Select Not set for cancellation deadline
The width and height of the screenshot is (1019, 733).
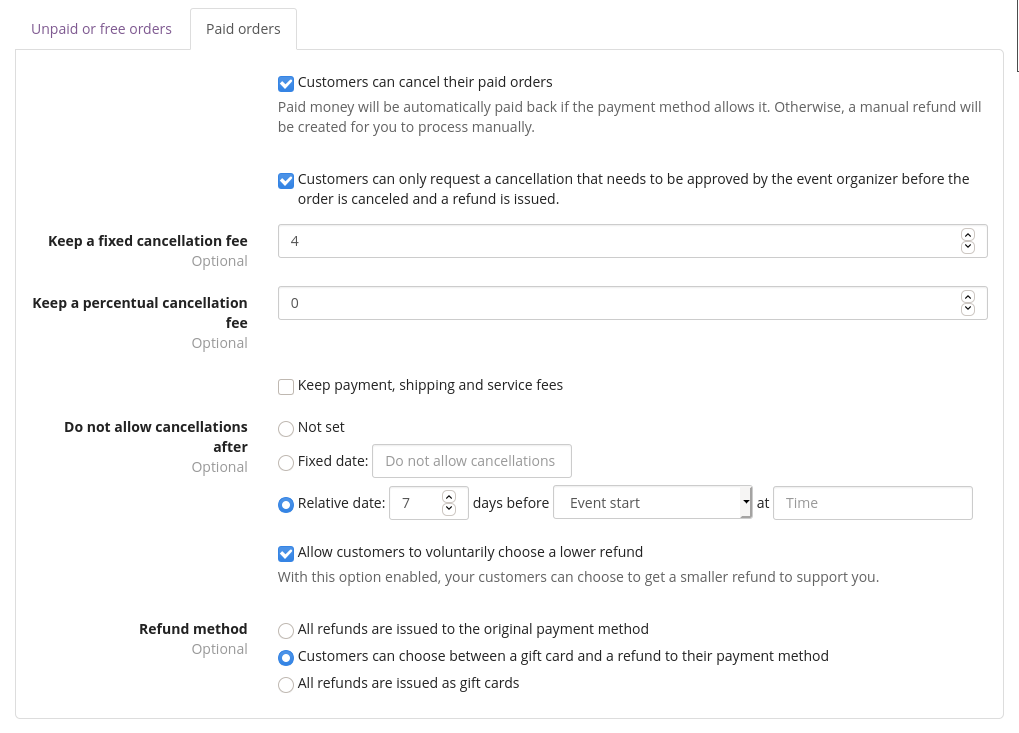[x=286, y=428]
